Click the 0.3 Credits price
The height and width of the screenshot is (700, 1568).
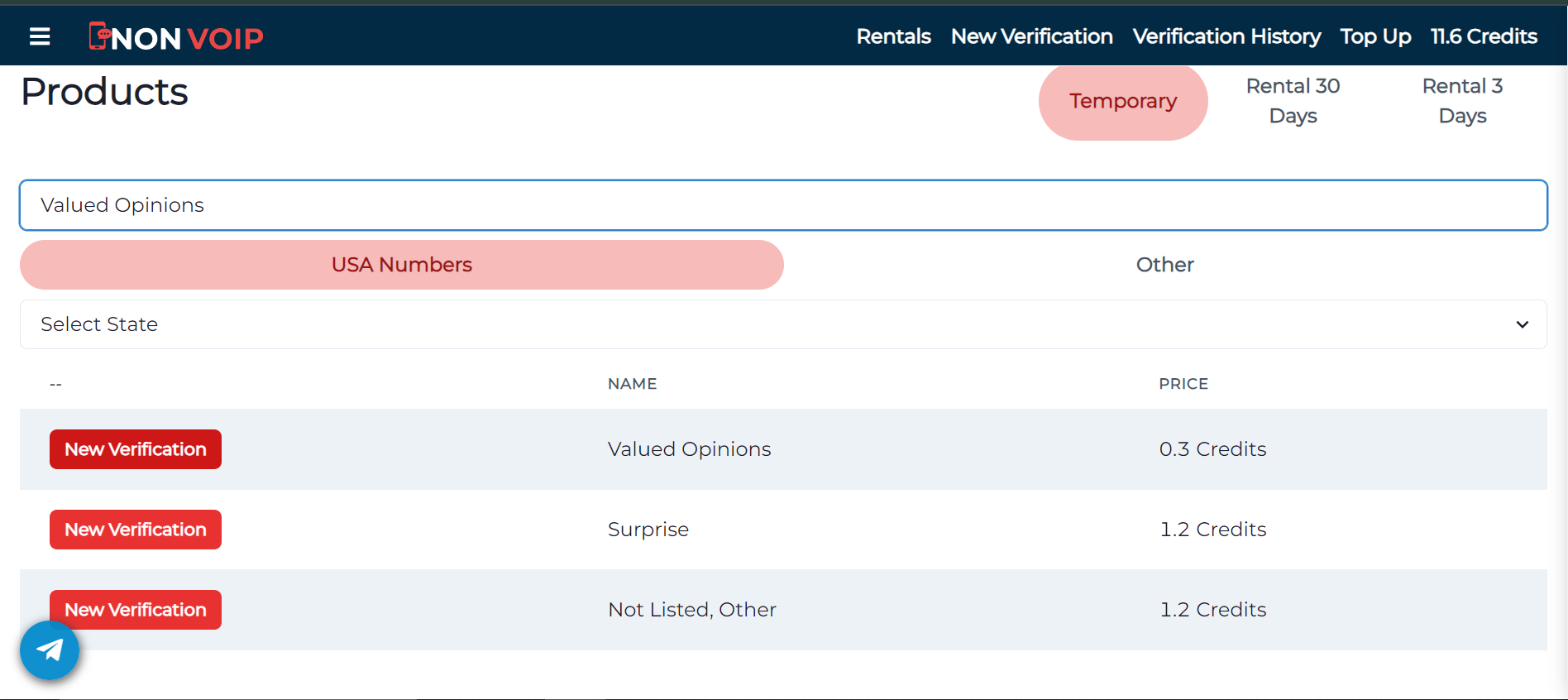tap(1212, 449)
